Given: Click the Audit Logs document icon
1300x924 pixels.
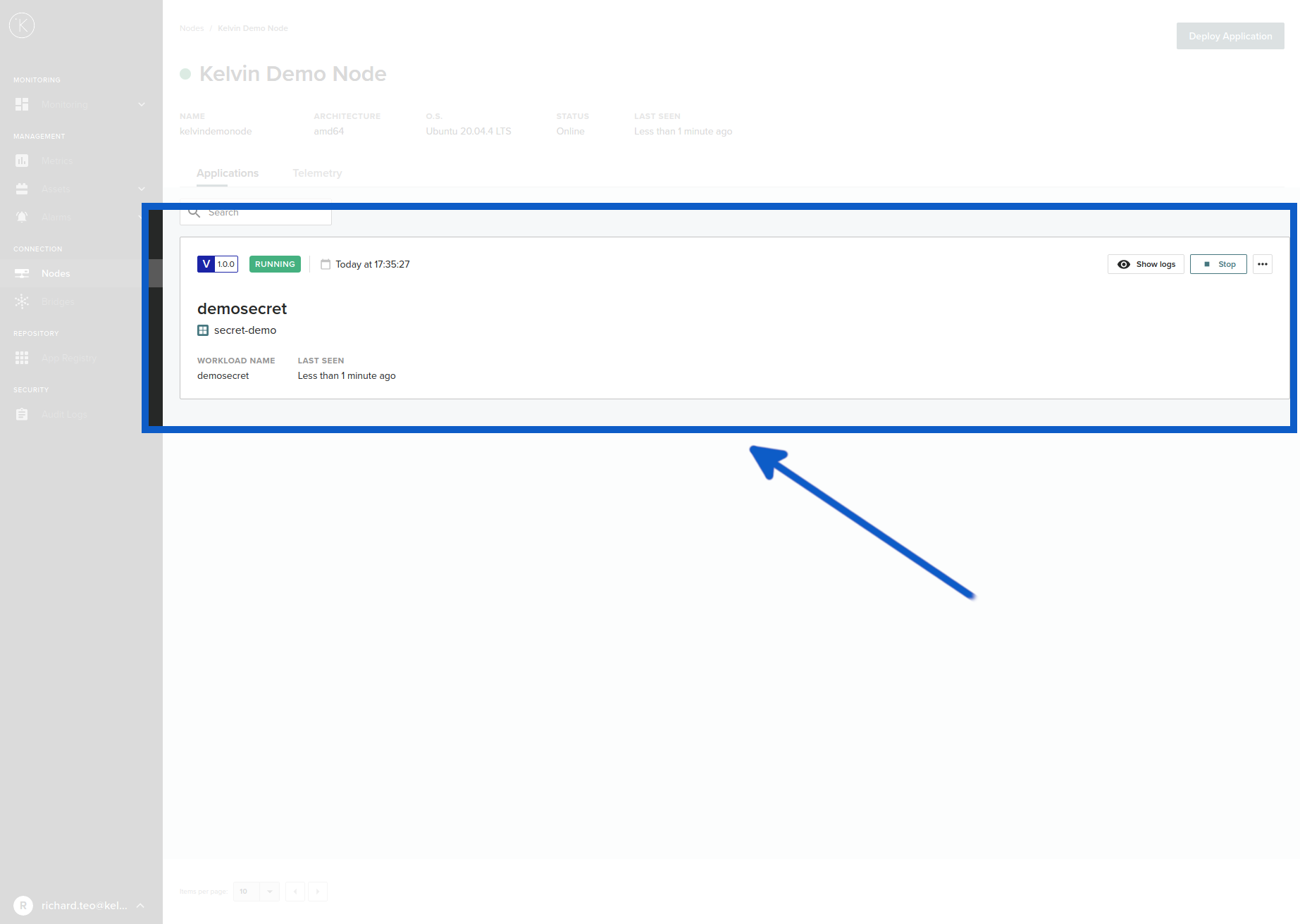Looking at the screenshot, I should pos(22,414).
